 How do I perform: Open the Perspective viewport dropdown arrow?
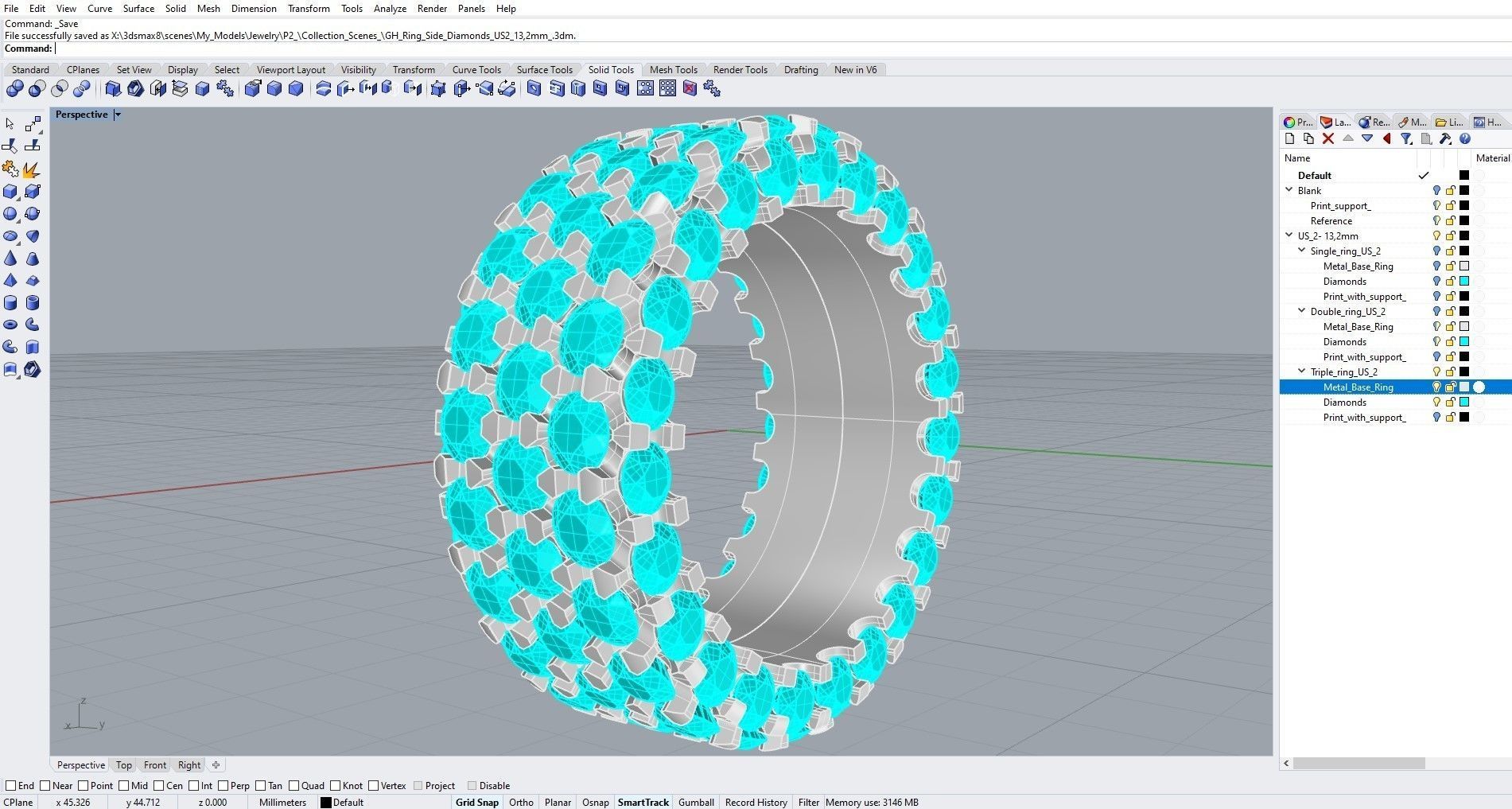coord(118,115)
